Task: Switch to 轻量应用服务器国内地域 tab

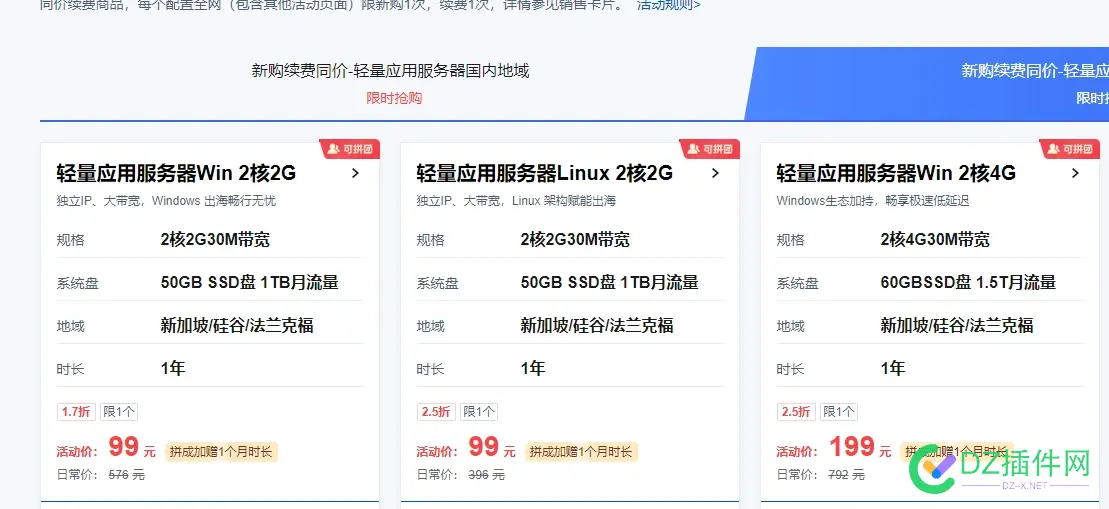Action: (390, 83)
